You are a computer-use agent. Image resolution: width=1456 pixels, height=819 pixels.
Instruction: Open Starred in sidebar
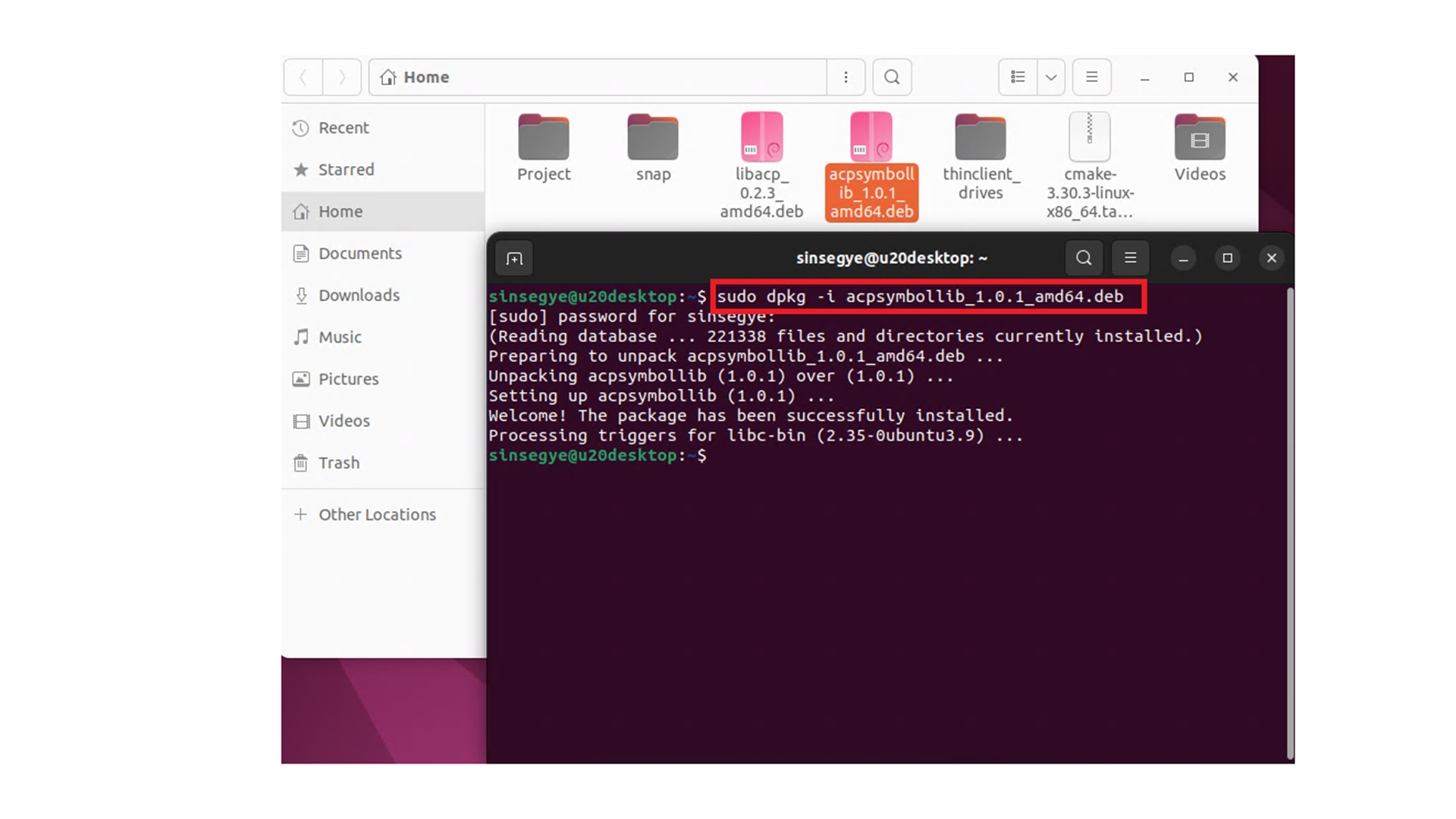click(x=346, y=170)
